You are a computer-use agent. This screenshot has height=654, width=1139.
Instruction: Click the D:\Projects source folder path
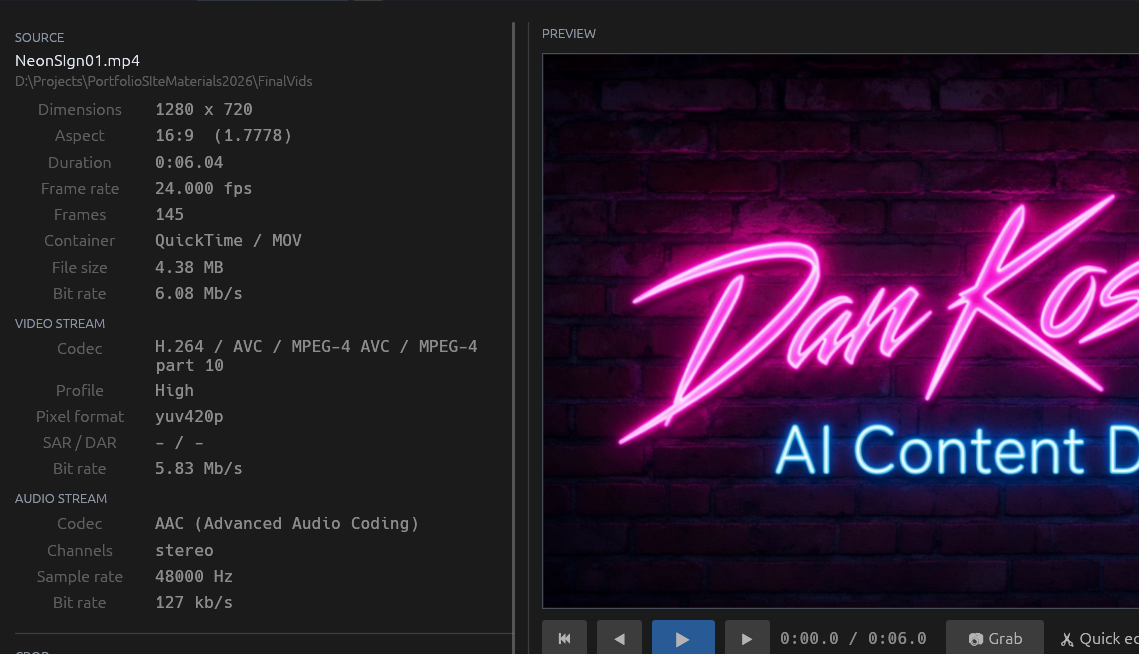click(x=163, y=81)
